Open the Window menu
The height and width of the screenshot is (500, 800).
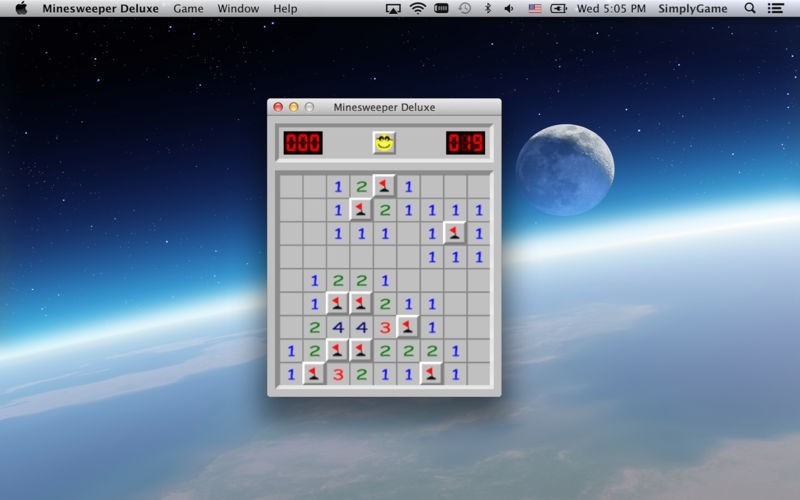pos(238,8)
